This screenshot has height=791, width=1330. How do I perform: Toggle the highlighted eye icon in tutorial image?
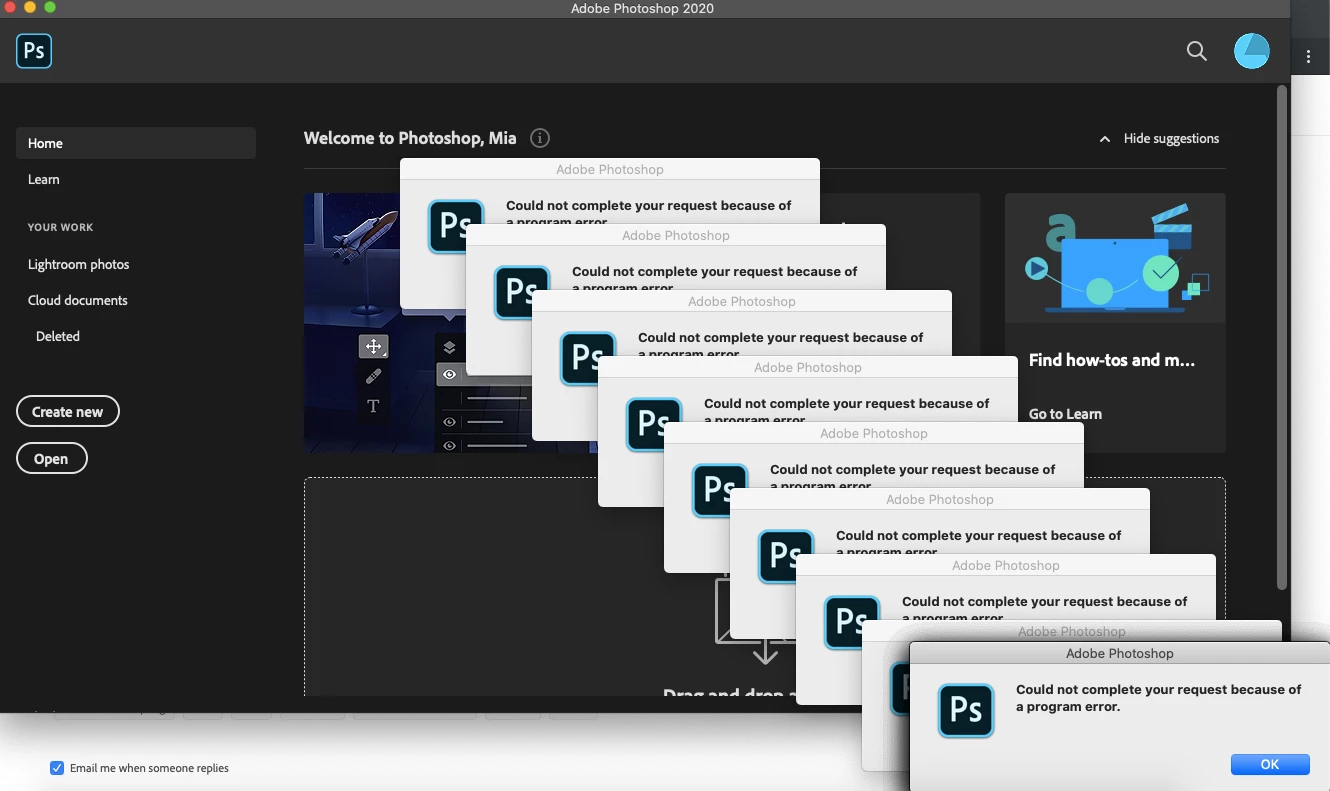pyautogui.click(x=449, y=374)
